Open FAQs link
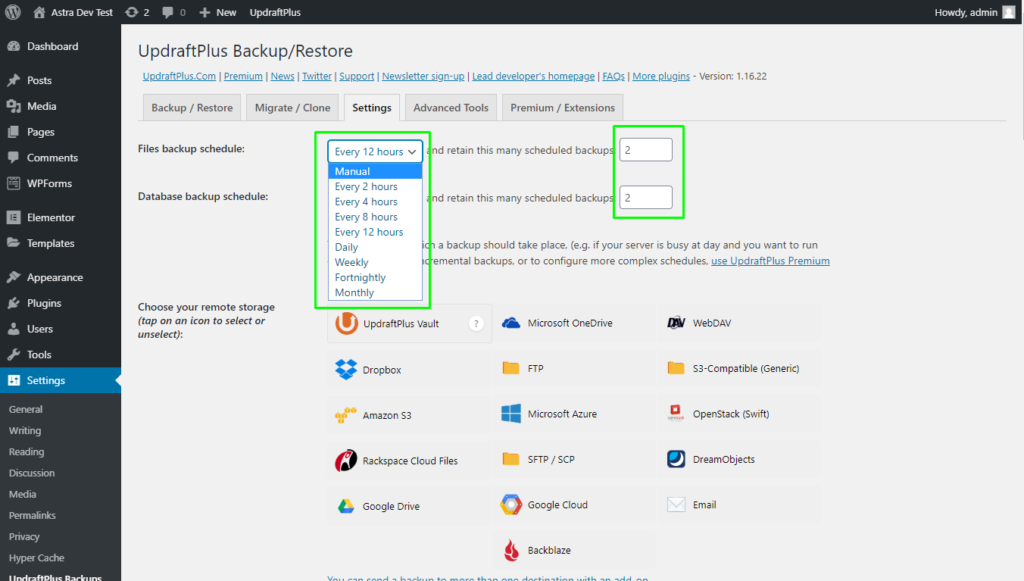Viewport: 1024px width, 581px height. [x=613, y=76]
